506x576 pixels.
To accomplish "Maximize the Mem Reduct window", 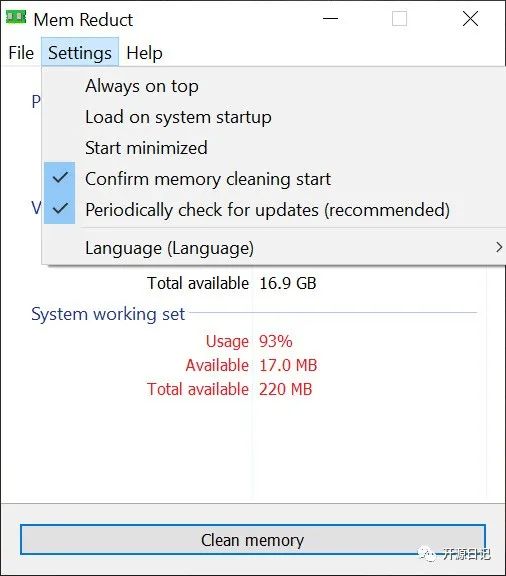I will (399, 18).
